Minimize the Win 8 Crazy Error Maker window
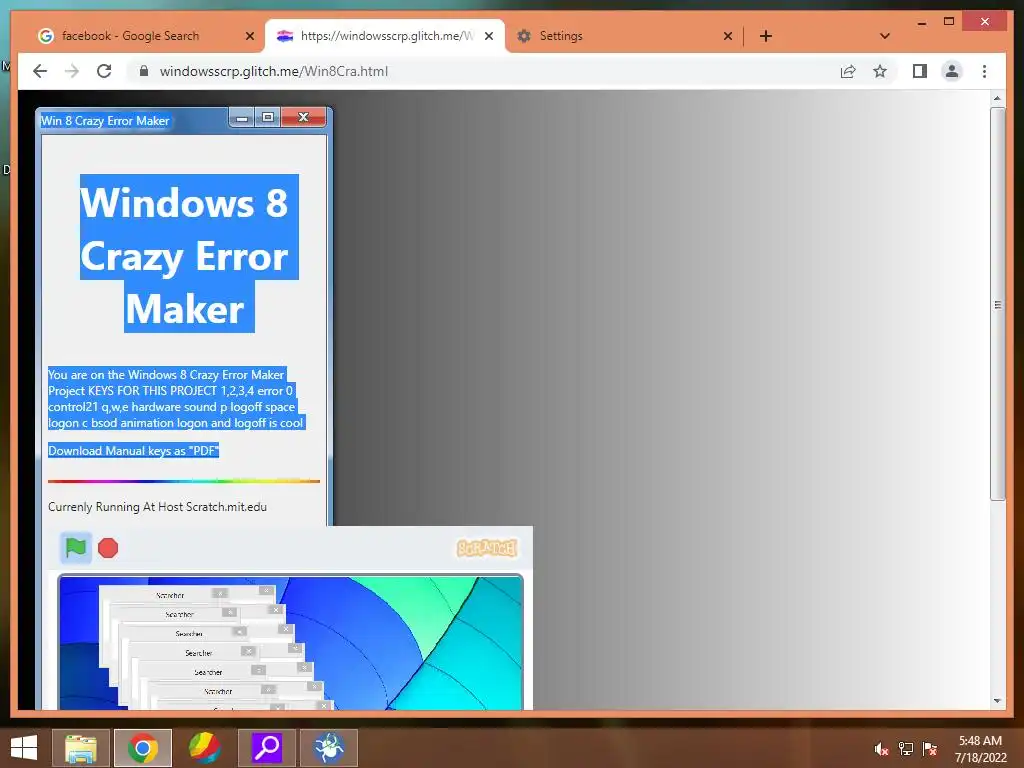Screen dimensions: 1024x768 (242, 118)
